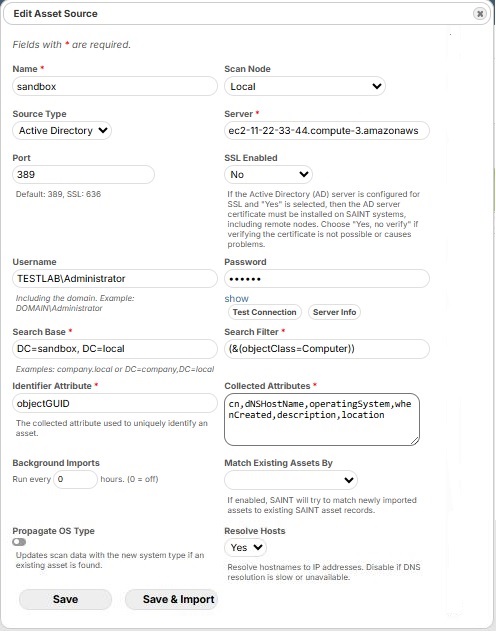The width and height of the screenshot is (496, 633).
Task: Click the Username field with TESTLAB\Administrator
Action: tap(115, 279)
